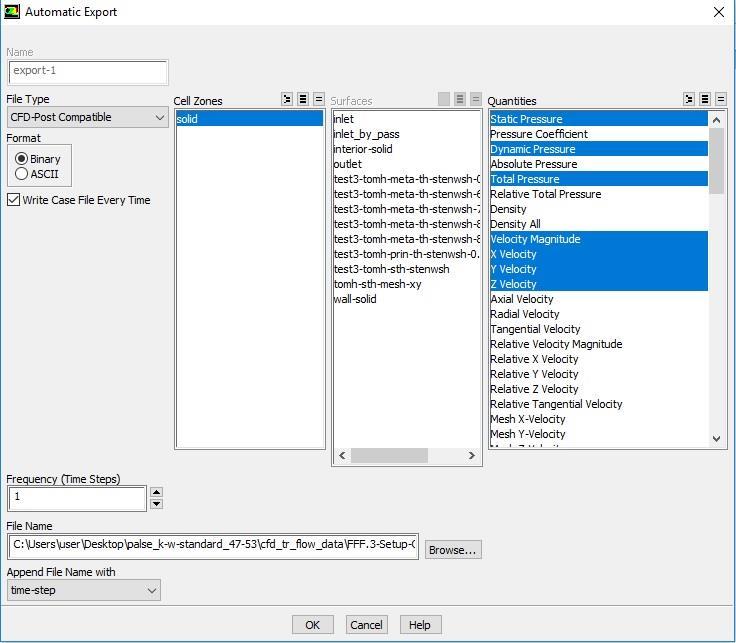Viewport: 736px width, 643px height.
Task: Select the Density All quantity
Action: (599, 224)
